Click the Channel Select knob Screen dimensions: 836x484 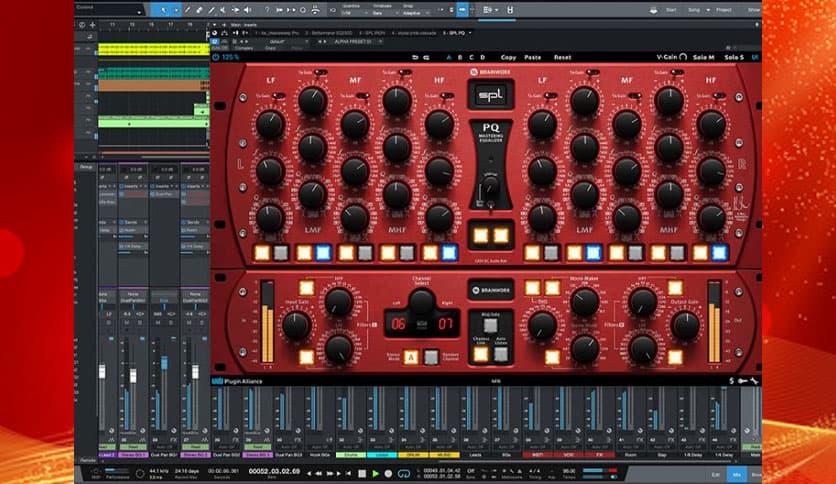pos(422,302)
